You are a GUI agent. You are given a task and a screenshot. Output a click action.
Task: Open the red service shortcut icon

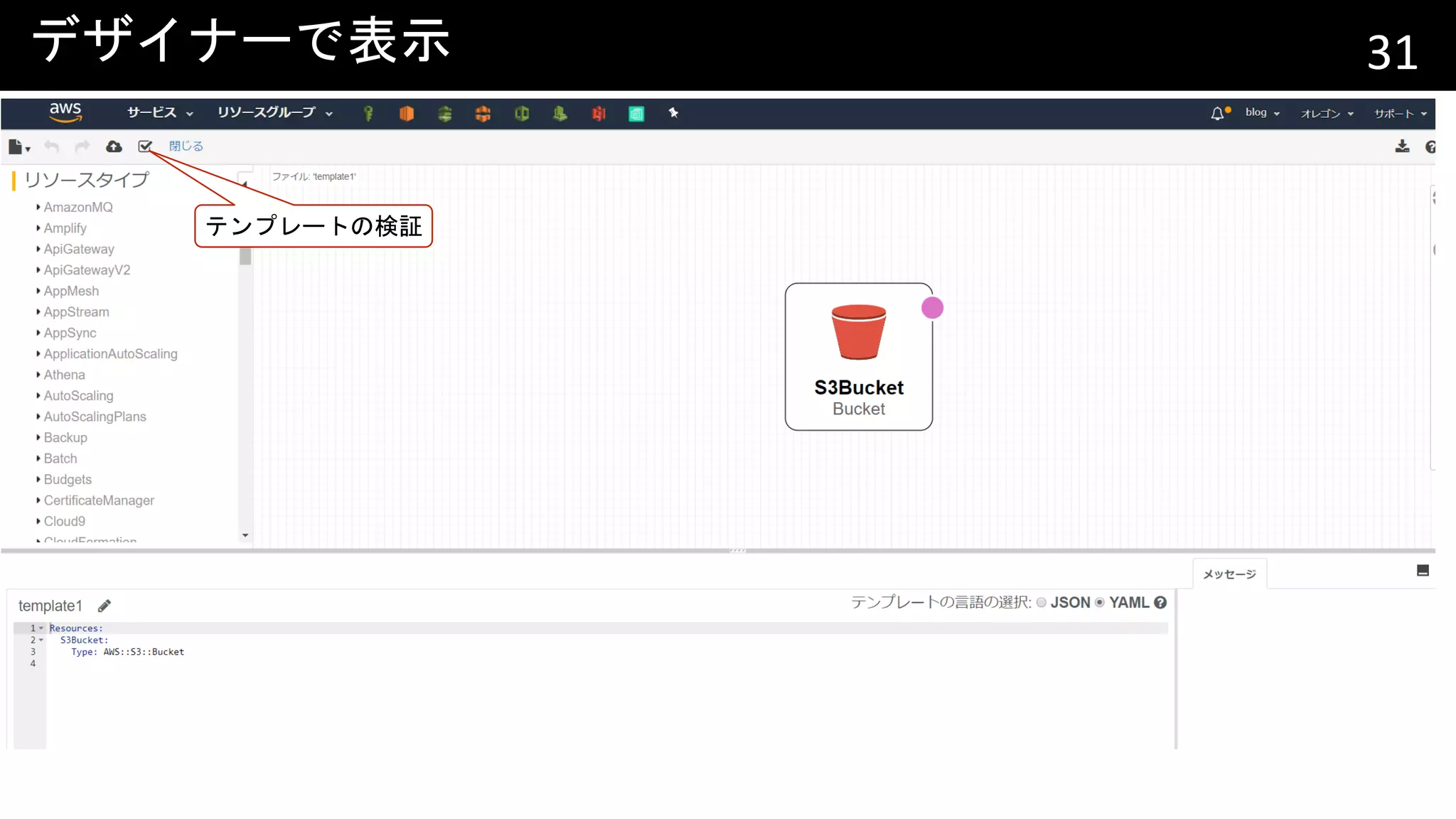[x=599, y=114]
